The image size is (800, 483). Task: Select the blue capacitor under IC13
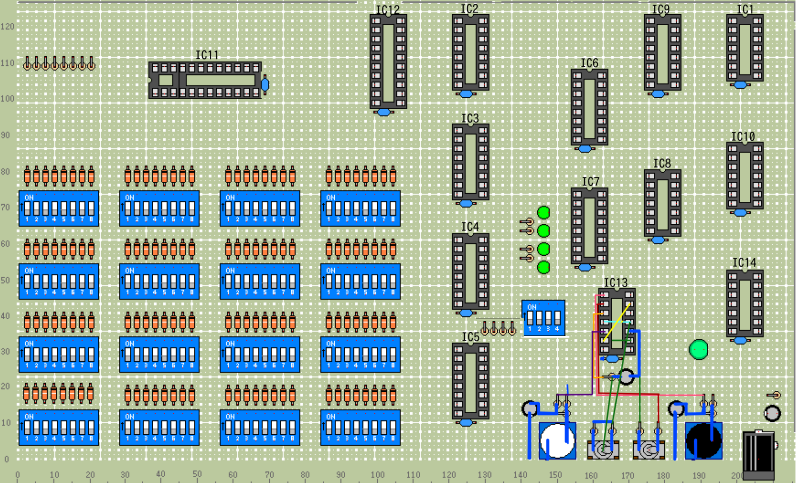(612, 359)
